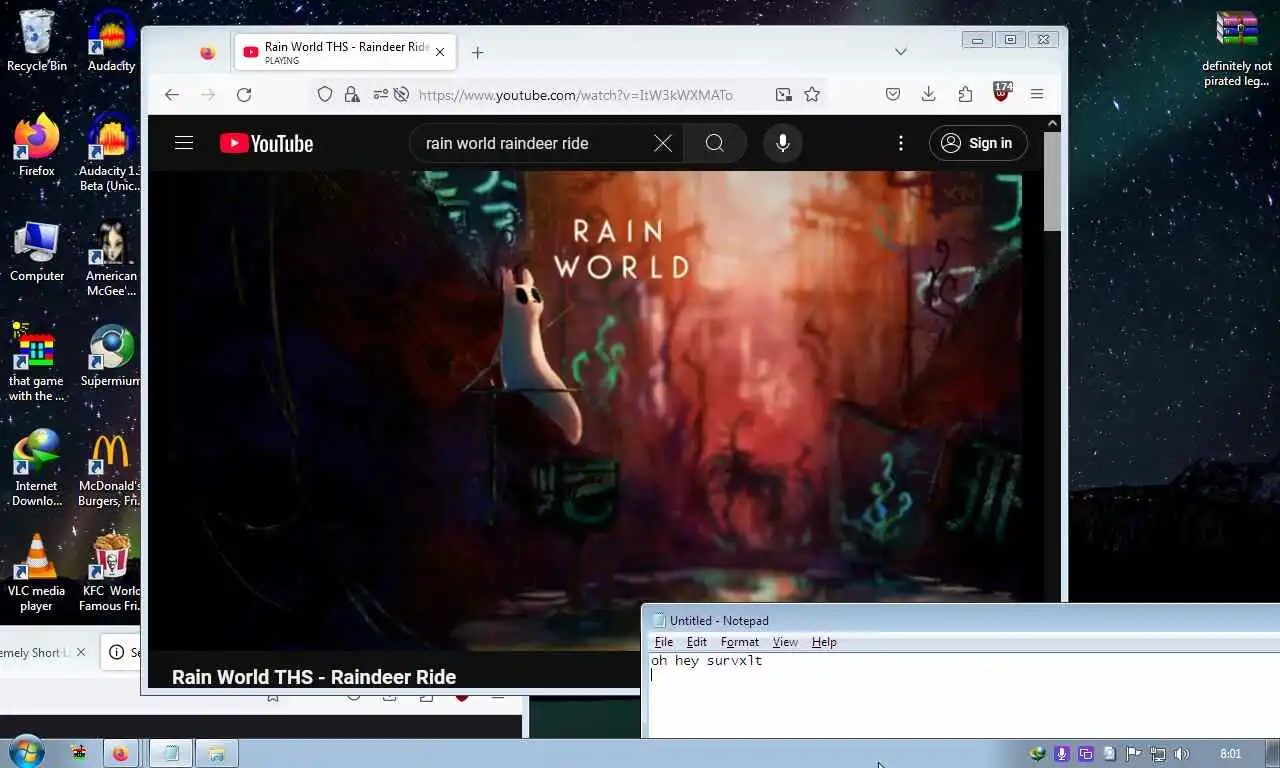Select 'that game with the' desktop shortcut
1280x768 pixels.
[x=36, y=363]
